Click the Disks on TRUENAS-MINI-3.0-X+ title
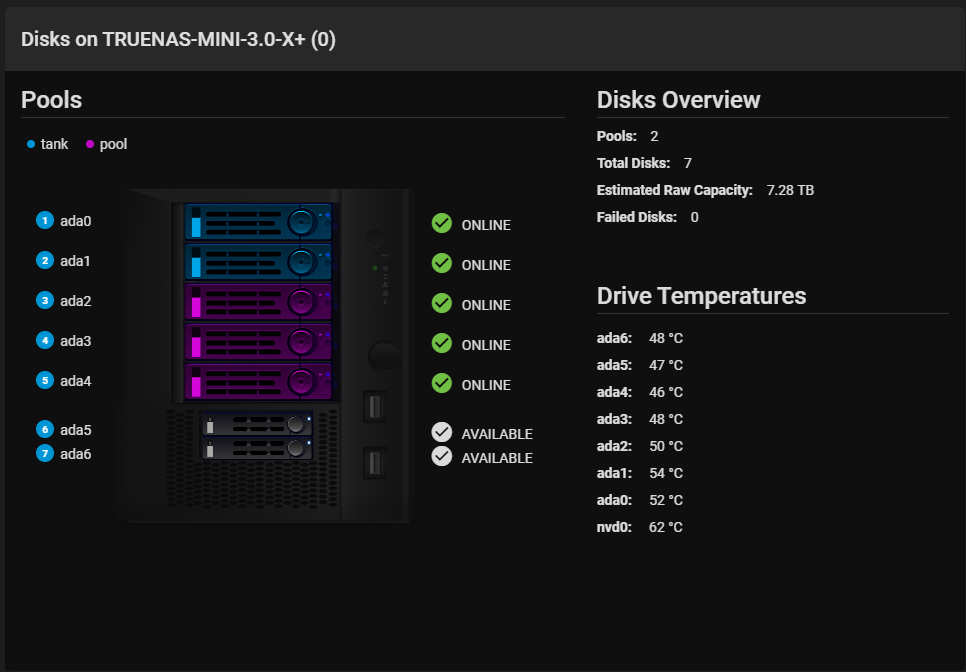 (x=179, y=39)
